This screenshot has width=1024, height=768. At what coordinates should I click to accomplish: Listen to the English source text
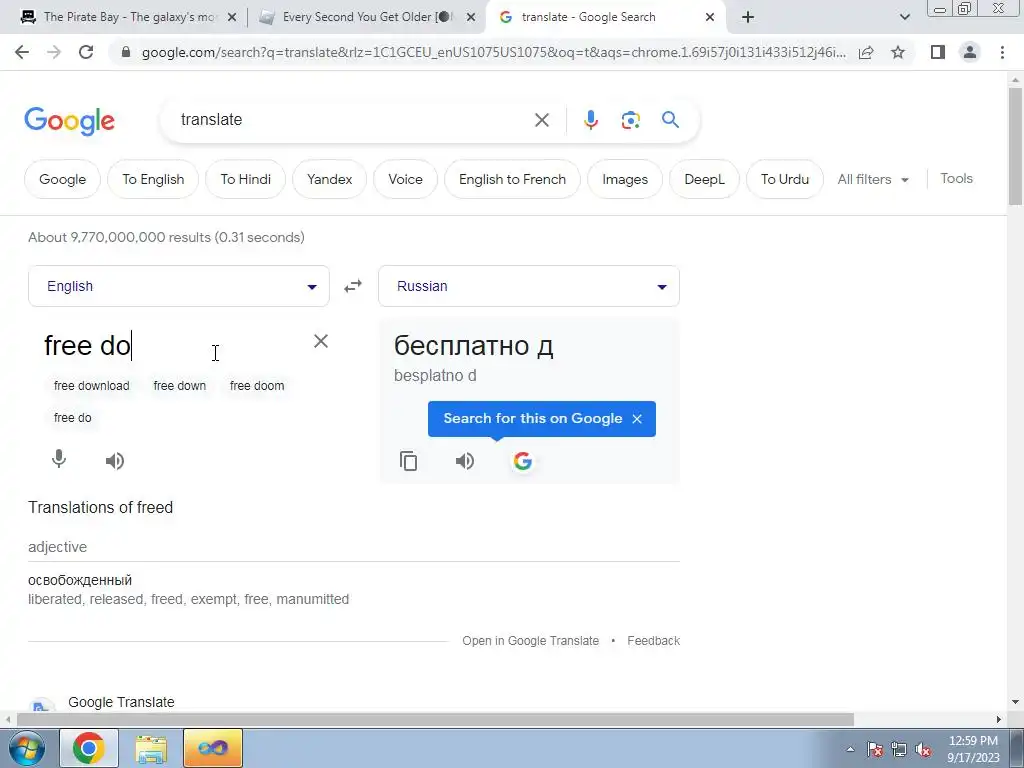(115, 461)
